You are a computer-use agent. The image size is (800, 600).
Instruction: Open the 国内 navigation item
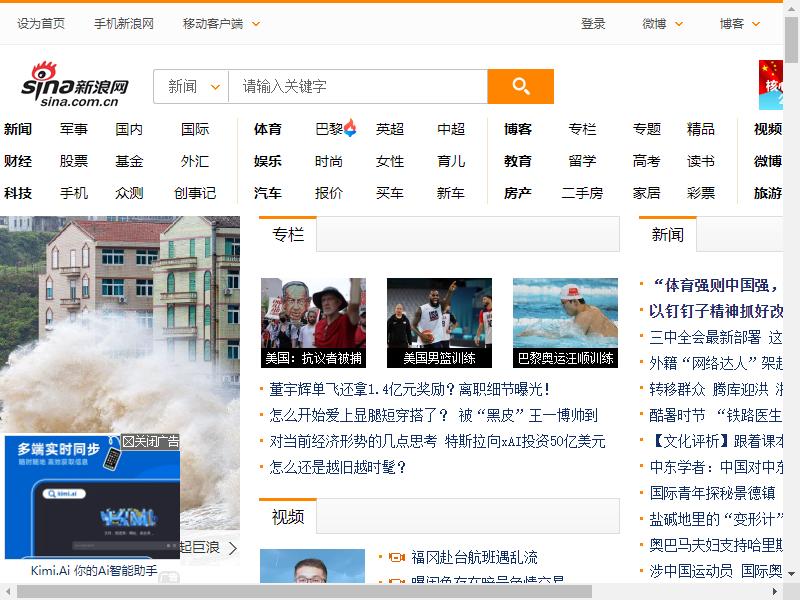point(129,129)
